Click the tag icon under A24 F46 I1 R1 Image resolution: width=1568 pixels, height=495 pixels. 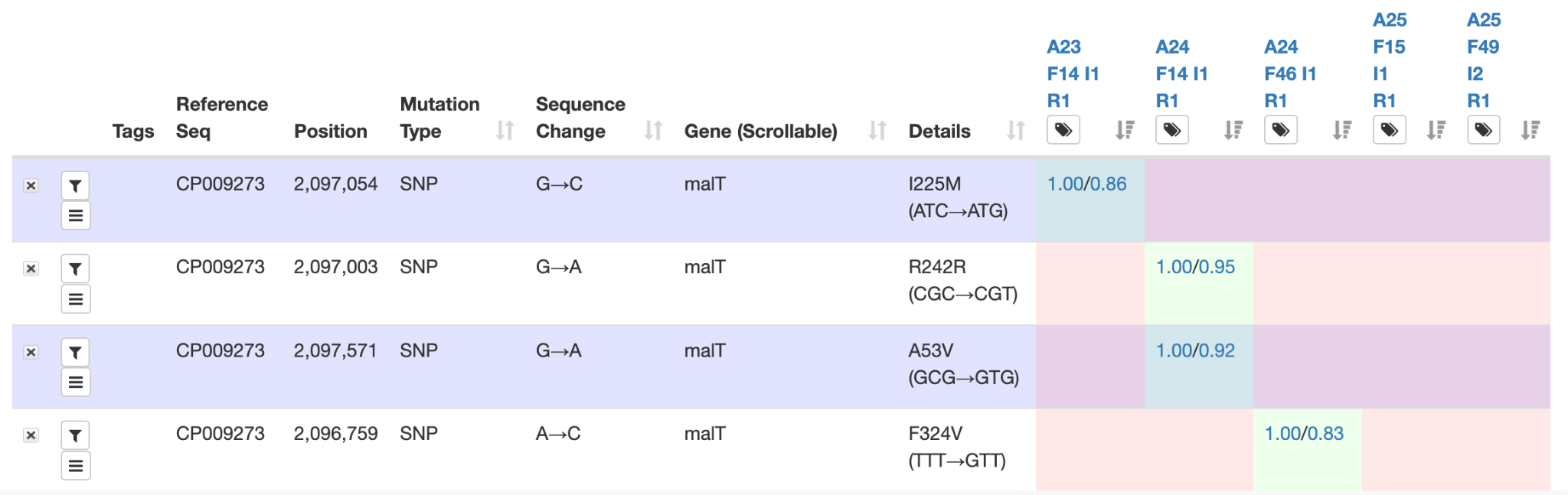pyautogui.click(x=1281, y=130)
